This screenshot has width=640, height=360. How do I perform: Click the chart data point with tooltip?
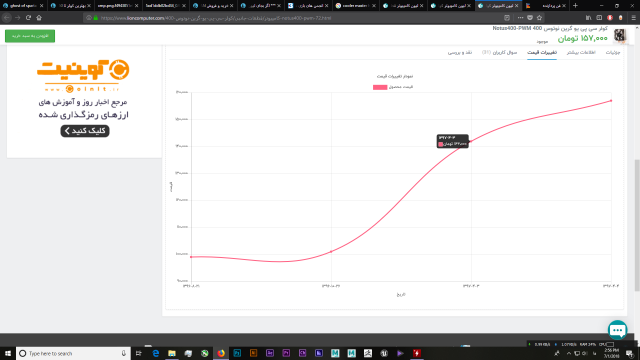[x=471, y=142]
